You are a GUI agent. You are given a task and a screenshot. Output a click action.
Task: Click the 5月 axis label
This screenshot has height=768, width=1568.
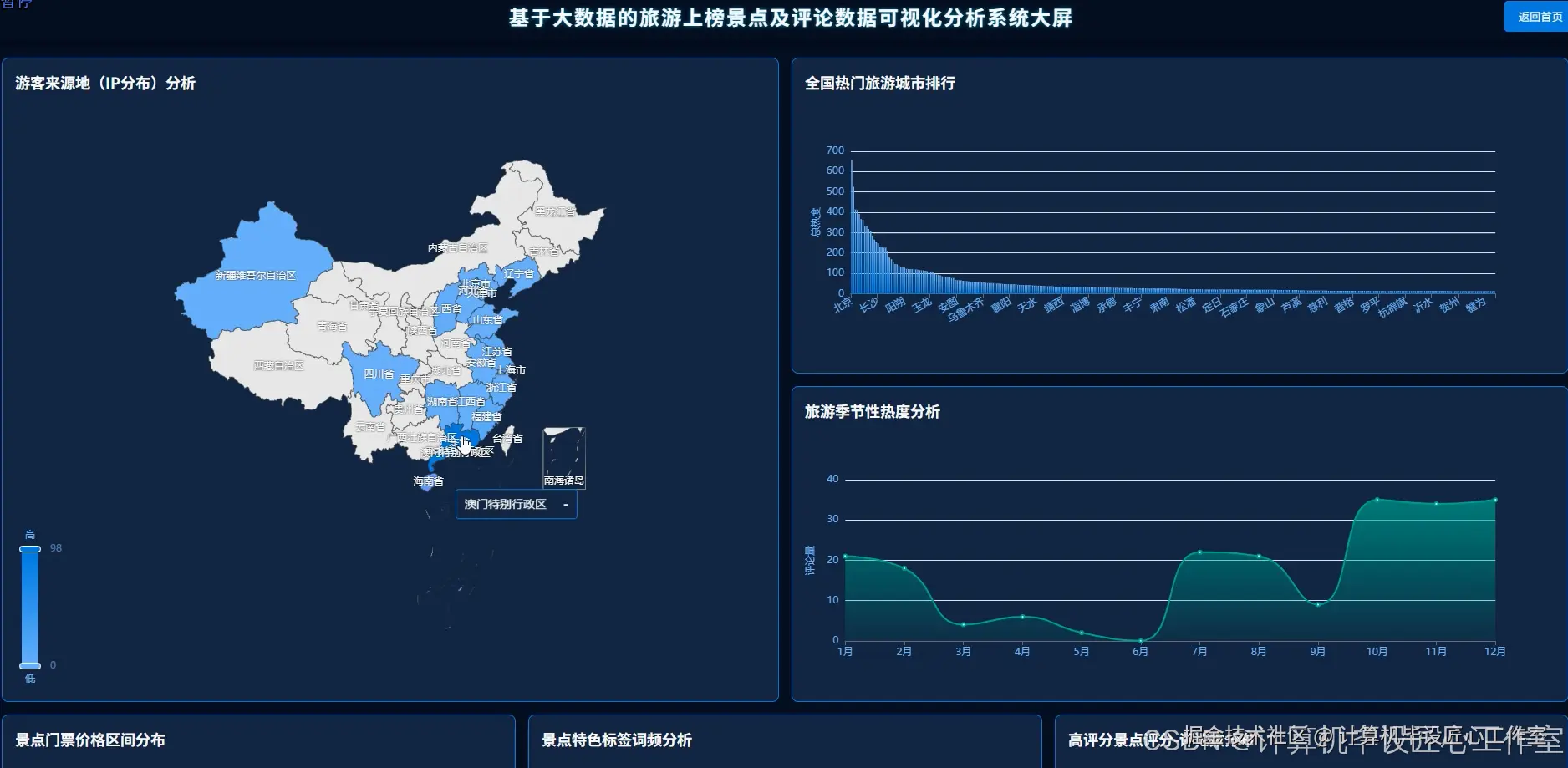point(1082,652)
